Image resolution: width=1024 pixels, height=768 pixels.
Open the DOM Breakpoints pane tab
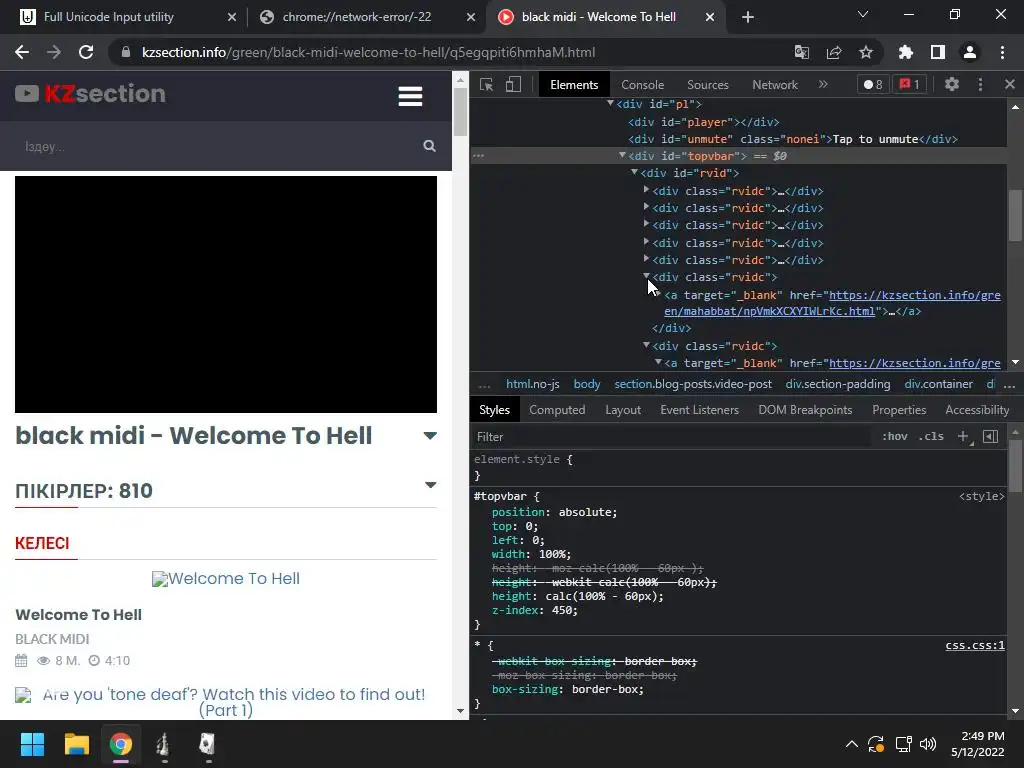tap(805, 410)
